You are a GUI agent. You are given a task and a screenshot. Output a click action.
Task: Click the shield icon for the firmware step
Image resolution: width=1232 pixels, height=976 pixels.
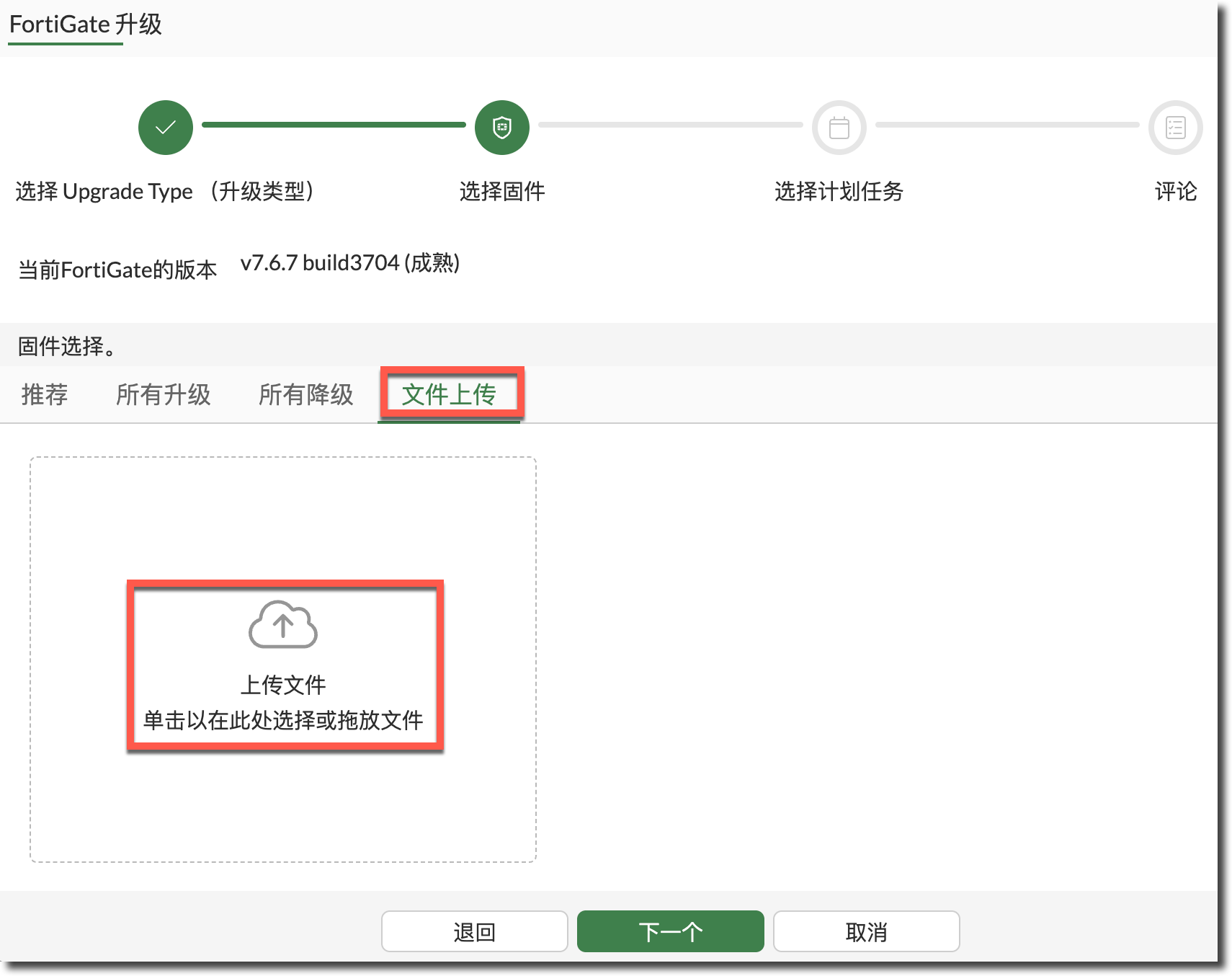[x=502, y=128]
